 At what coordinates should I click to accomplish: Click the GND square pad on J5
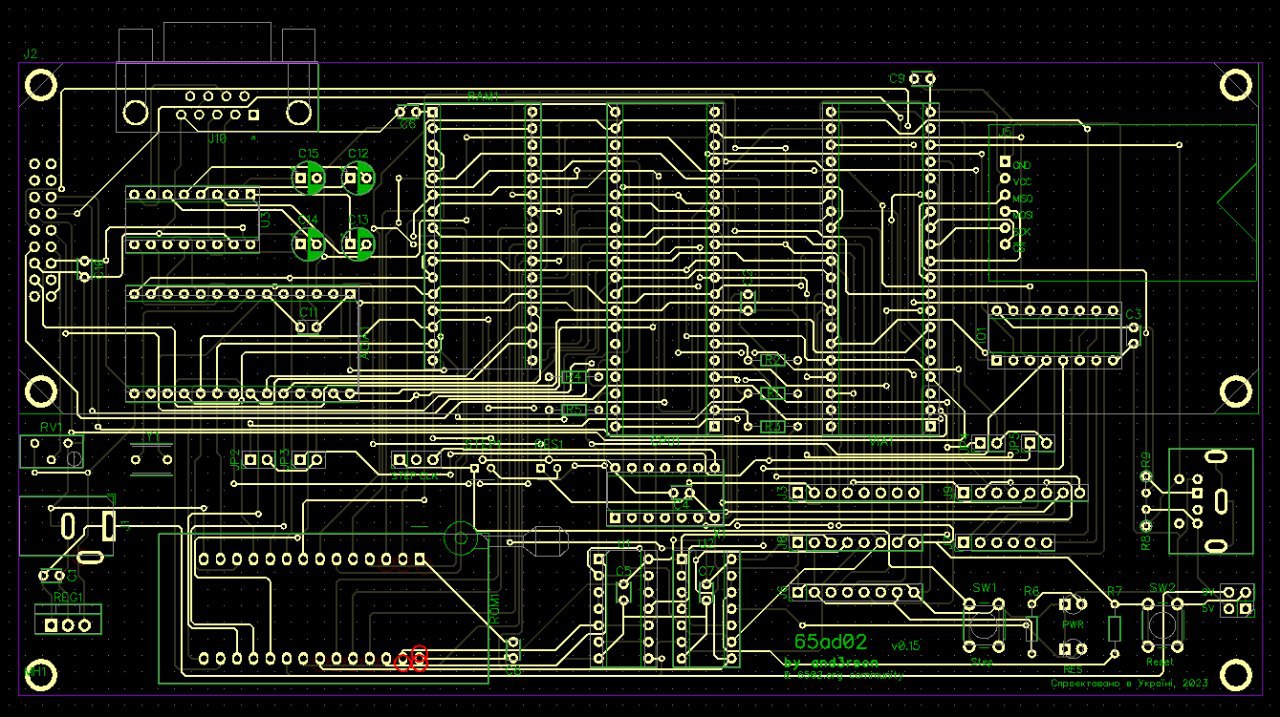(x=1006, y=163)
